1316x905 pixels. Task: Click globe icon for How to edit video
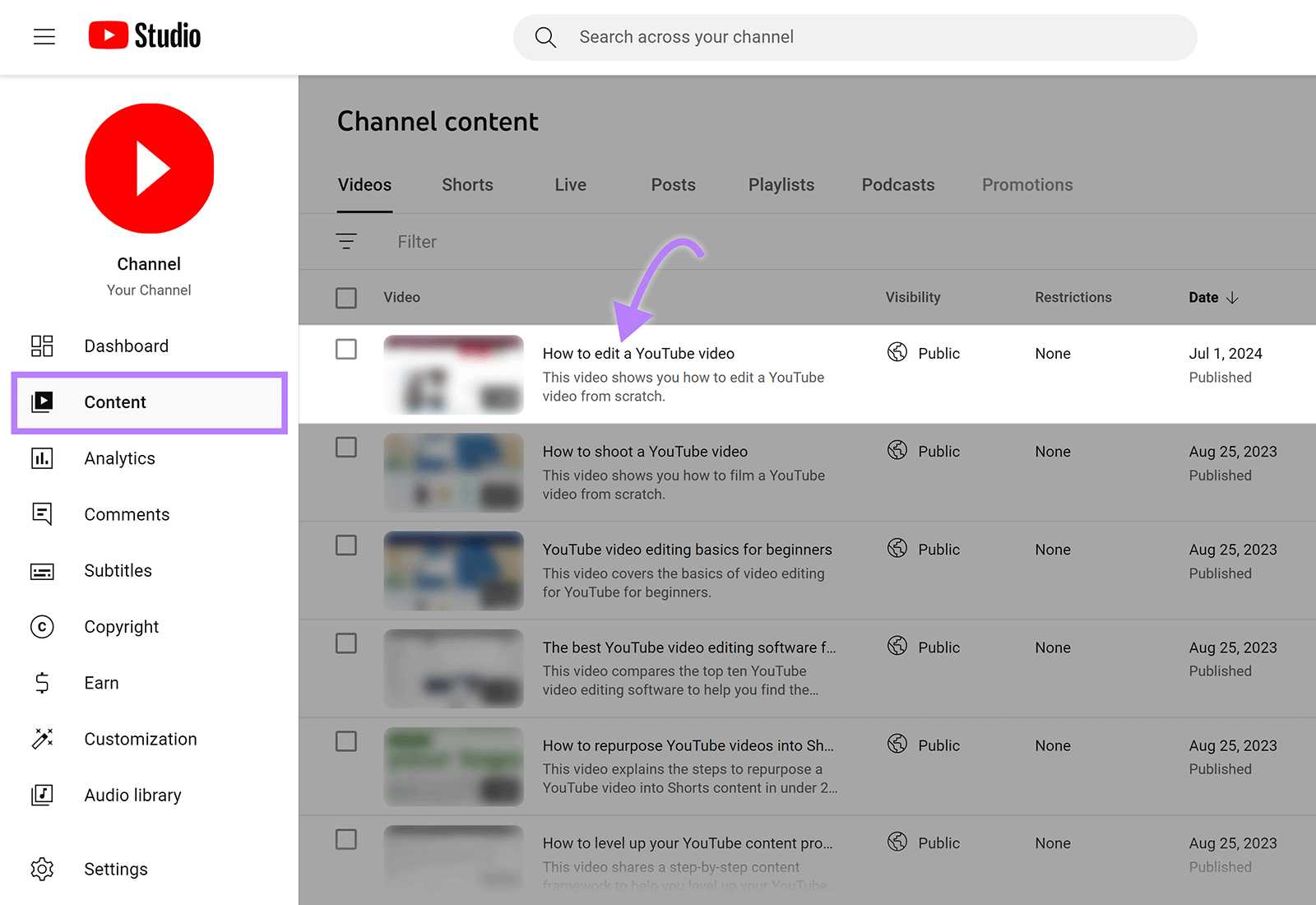pyautogui.click(x=897, y=352)
